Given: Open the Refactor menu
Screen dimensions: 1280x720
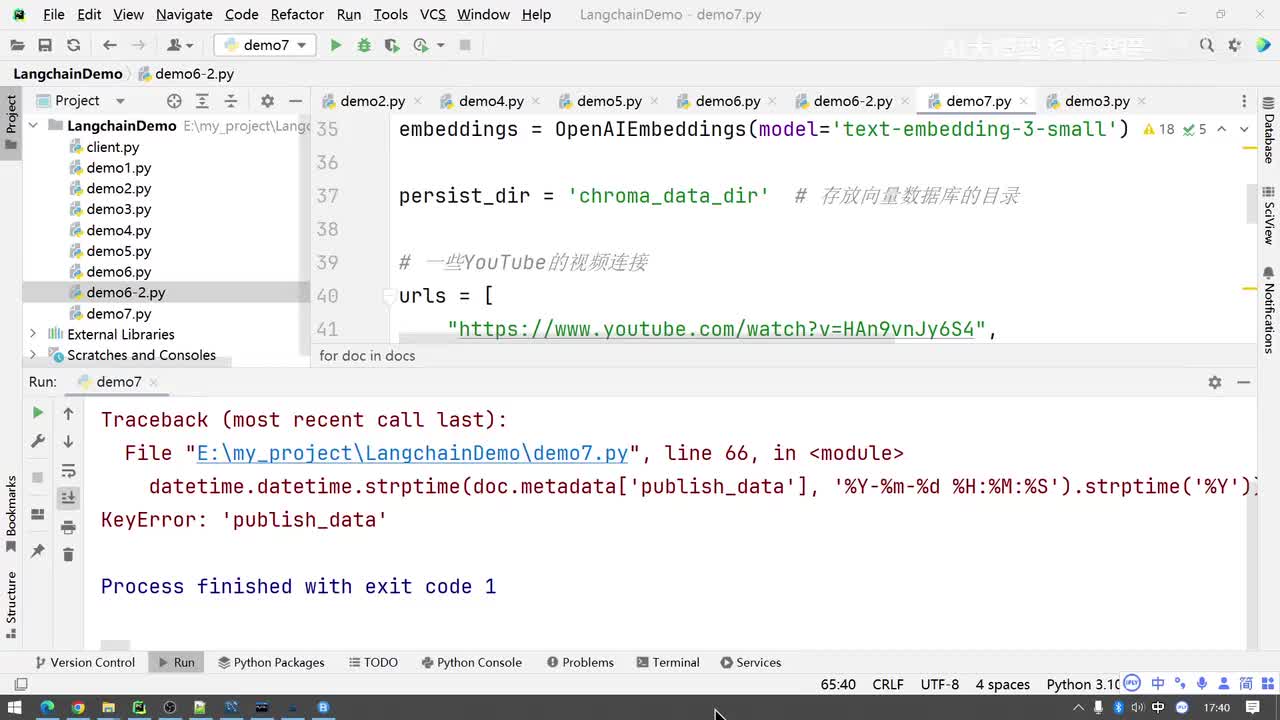Looking at the screenshot, I should click(297, 14).
